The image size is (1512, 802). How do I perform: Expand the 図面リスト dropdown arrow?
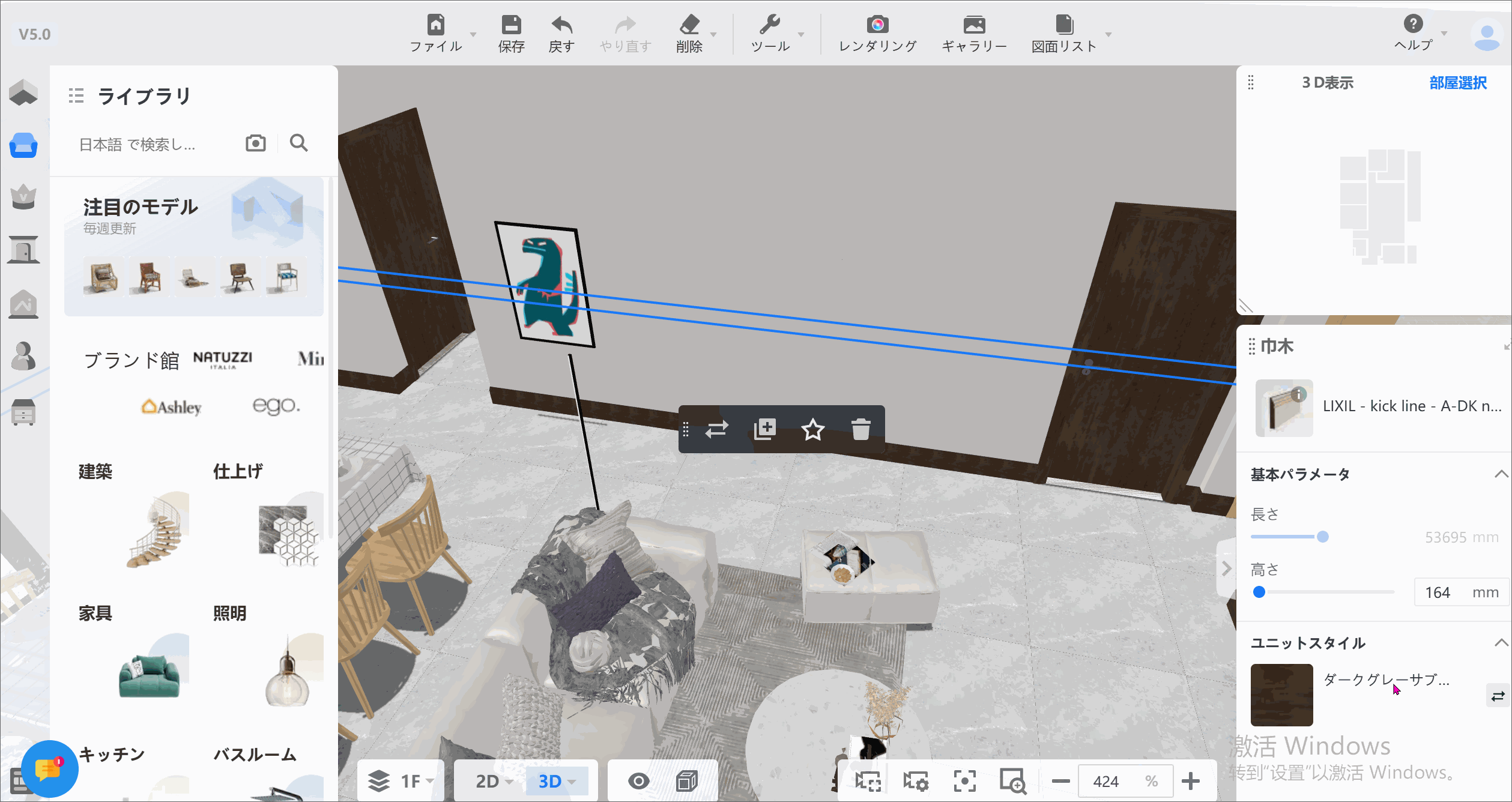(x=1108, y=34)
